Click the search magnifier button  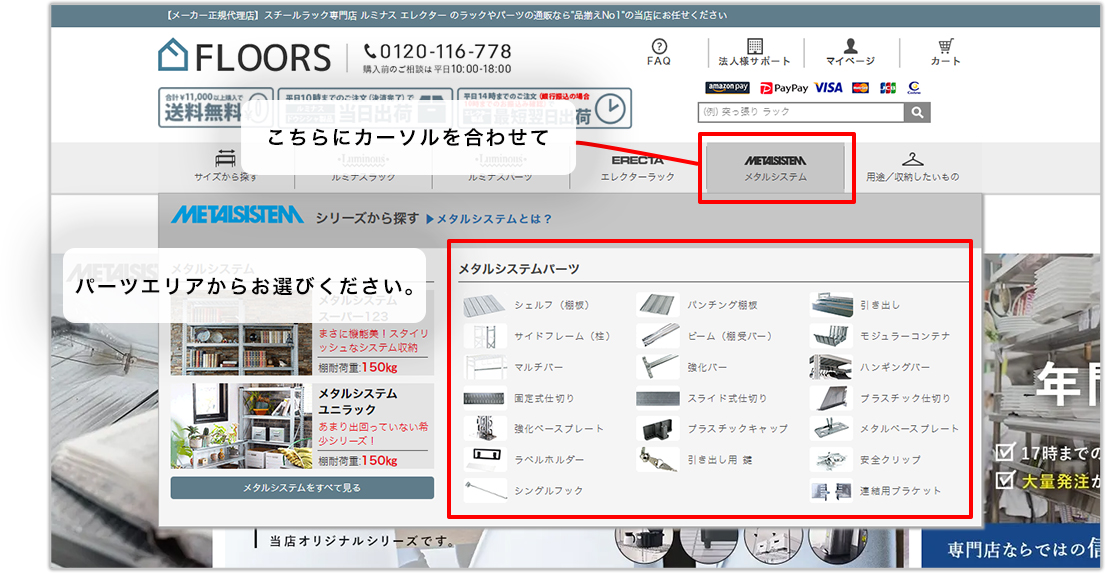pyautogui.click(x=917, y=112)
